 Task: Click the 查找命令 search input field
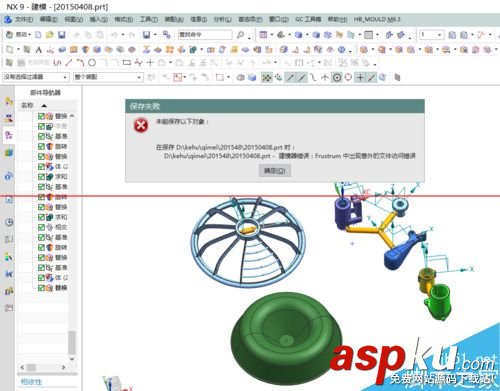205,34
